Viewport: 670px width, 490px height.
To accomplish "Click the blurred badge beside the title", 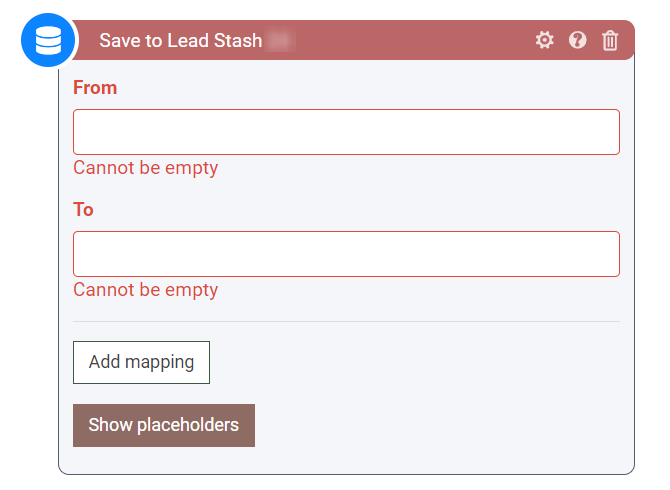I will coord(282,41).
